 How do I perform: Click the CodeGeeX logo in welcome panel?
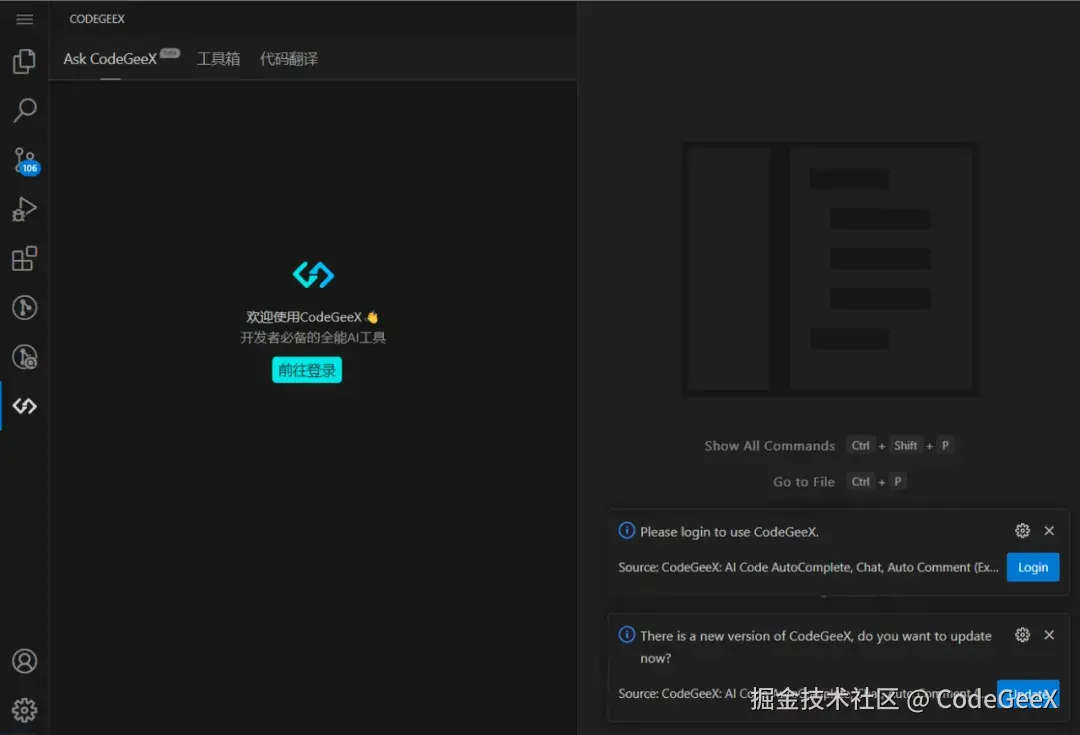313,275
